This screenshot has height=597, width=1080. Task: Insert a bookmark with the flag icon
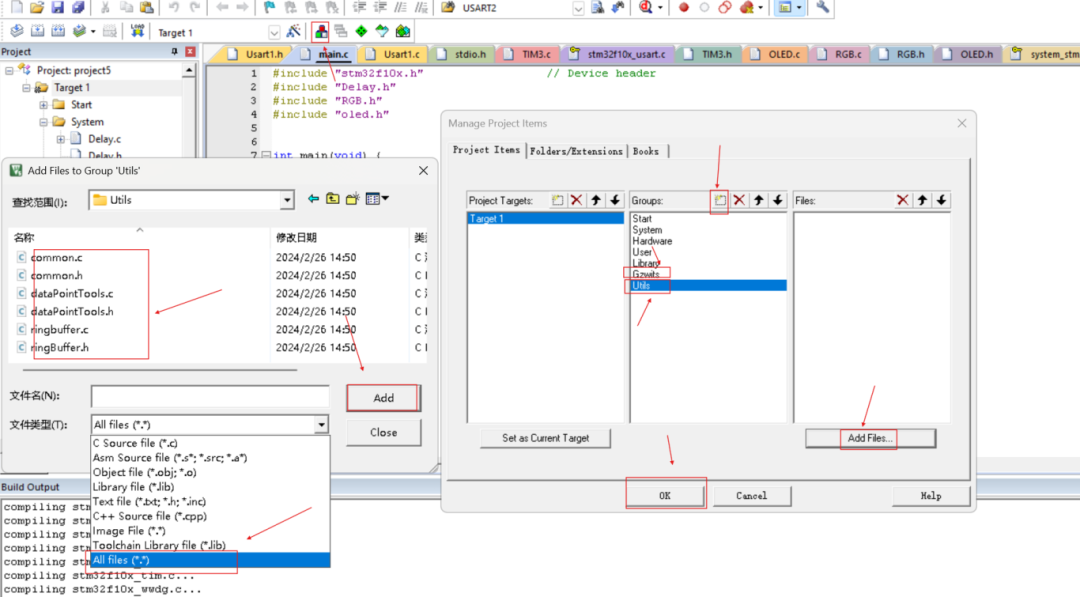pyautogui.click(x=269, y=8)
